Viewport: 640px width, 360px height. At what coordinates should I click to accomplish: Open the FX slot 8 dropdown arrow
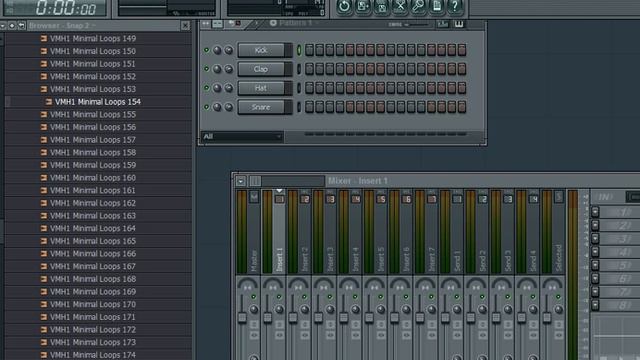(595, 305)
